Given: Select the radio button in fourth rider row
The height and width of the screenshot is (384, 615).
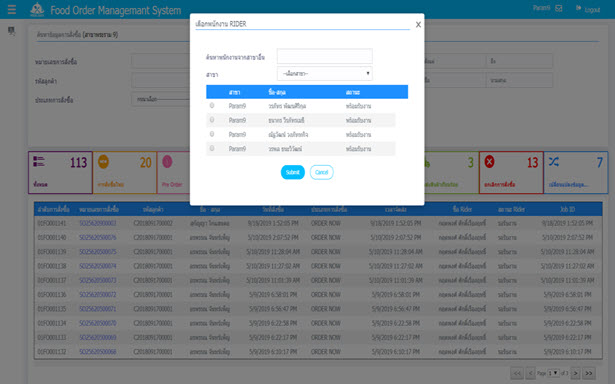Looking at the screenshot, I should (x=212, y=148).
